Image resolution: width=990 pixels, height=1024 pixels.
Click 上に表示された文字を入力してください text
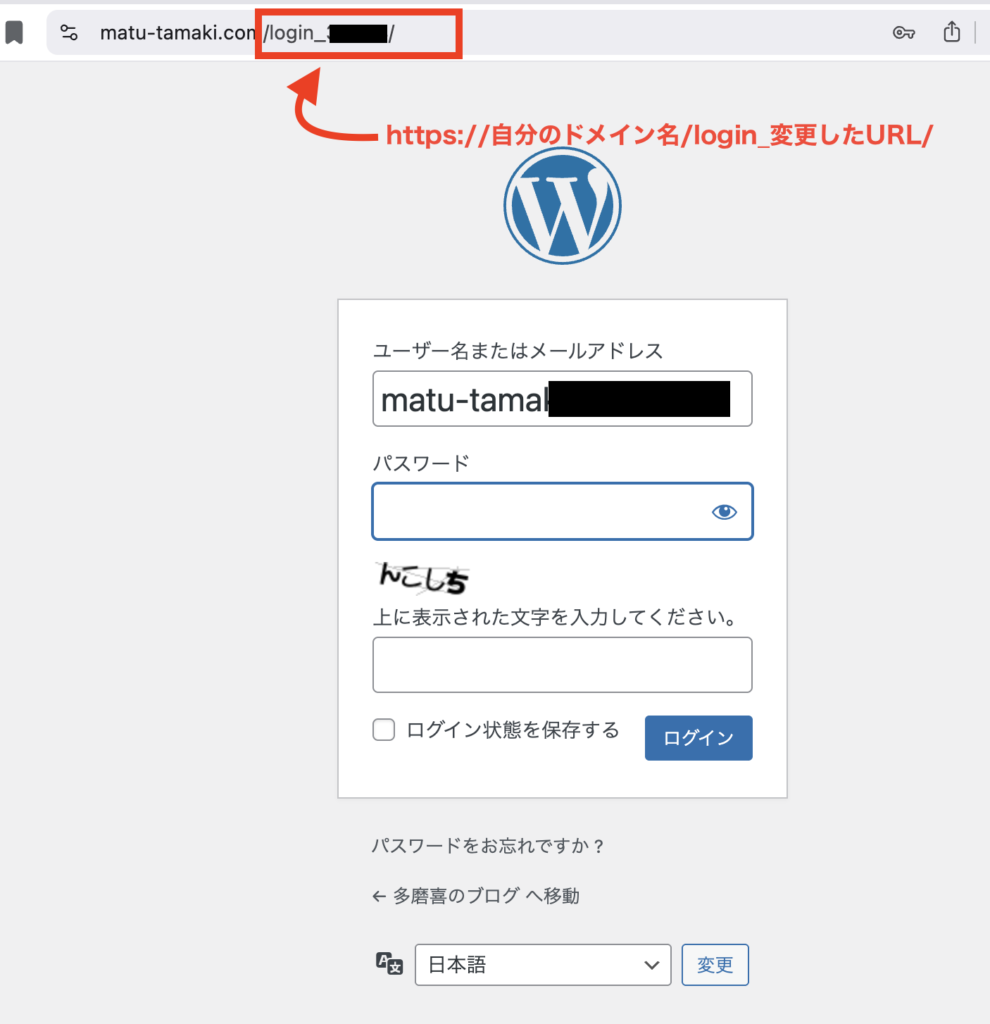click(x=555, y=616)
